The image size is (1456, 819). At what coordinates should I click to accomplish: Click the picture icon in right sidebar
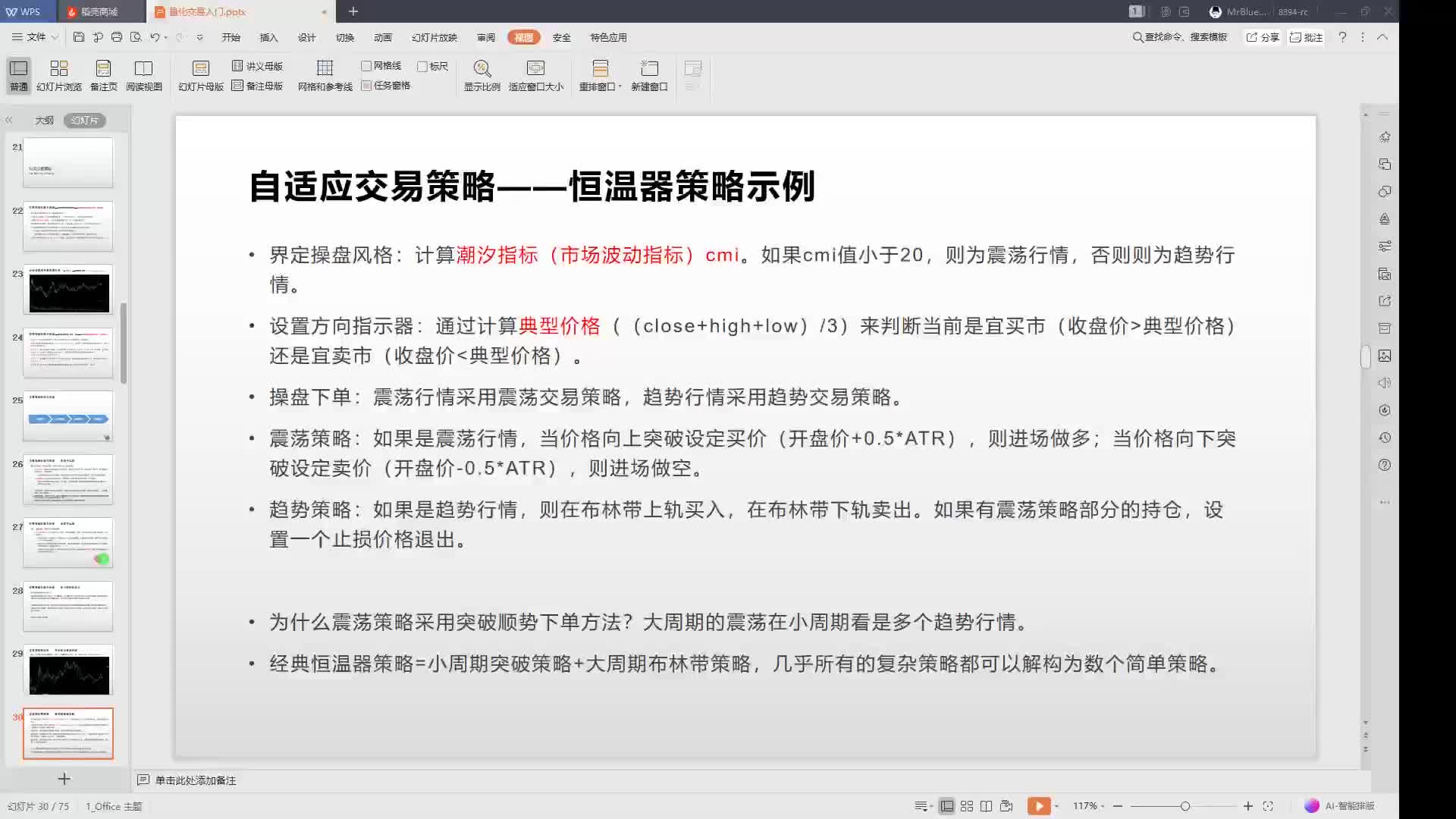[1385, 356]
